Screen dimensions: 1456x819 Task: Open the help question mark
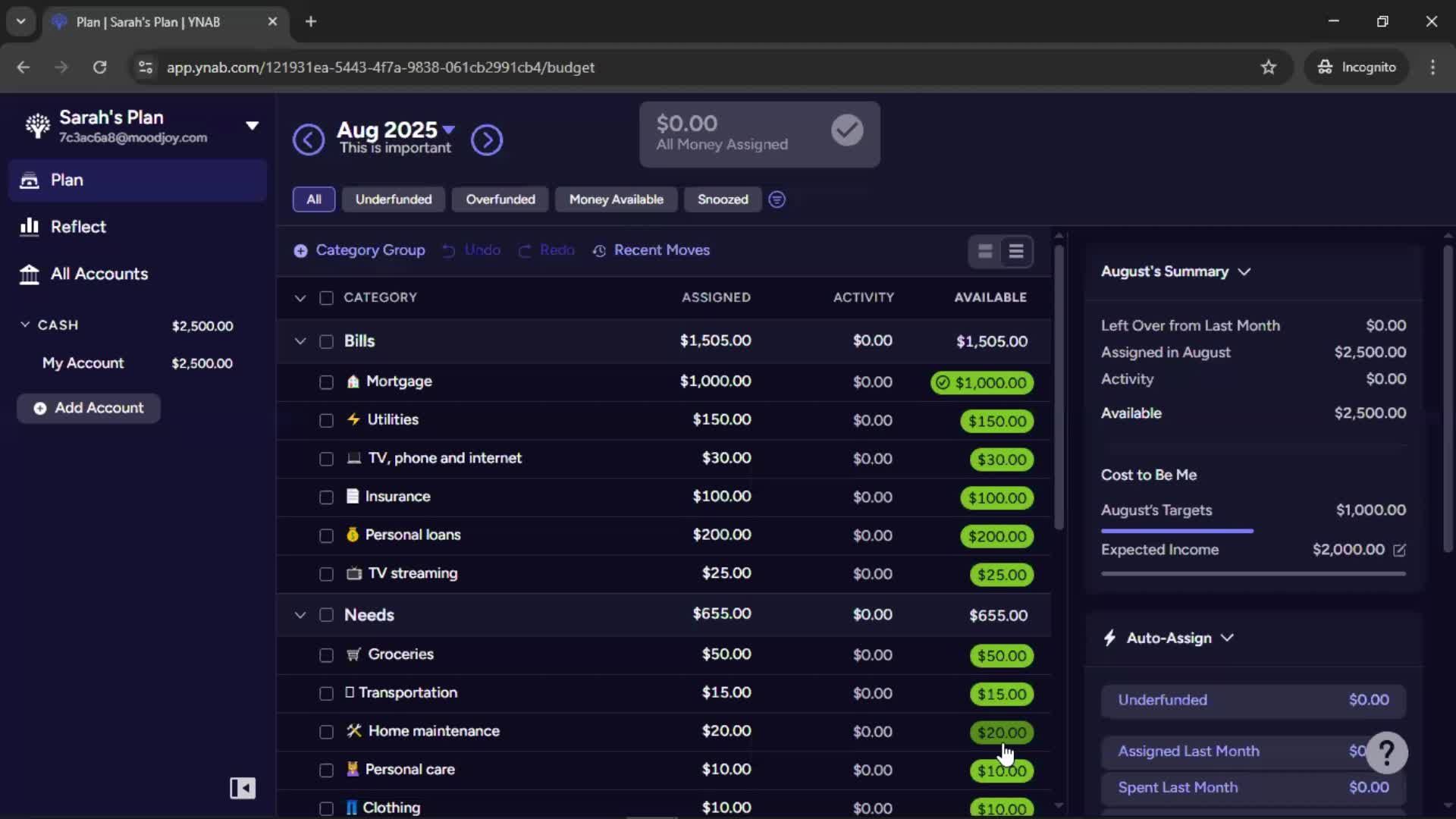pyautogui.click(x=1387, y=752)
